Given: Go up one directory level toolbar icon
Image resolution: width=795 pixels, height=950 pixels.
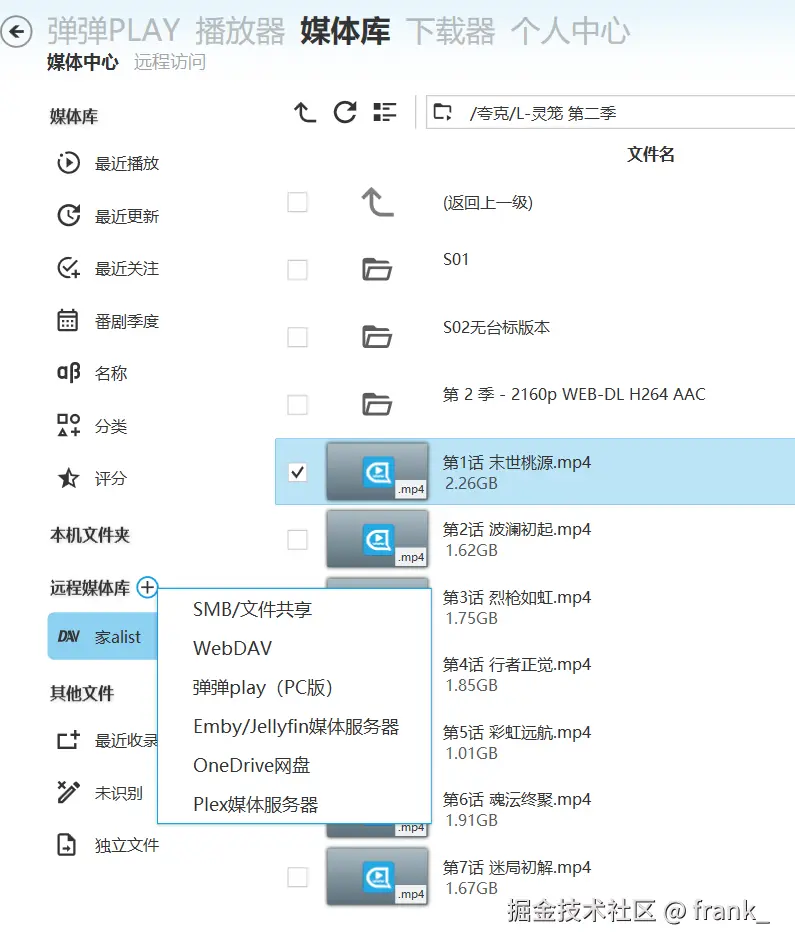Looking at the screenshot, I should pos(305,112).
